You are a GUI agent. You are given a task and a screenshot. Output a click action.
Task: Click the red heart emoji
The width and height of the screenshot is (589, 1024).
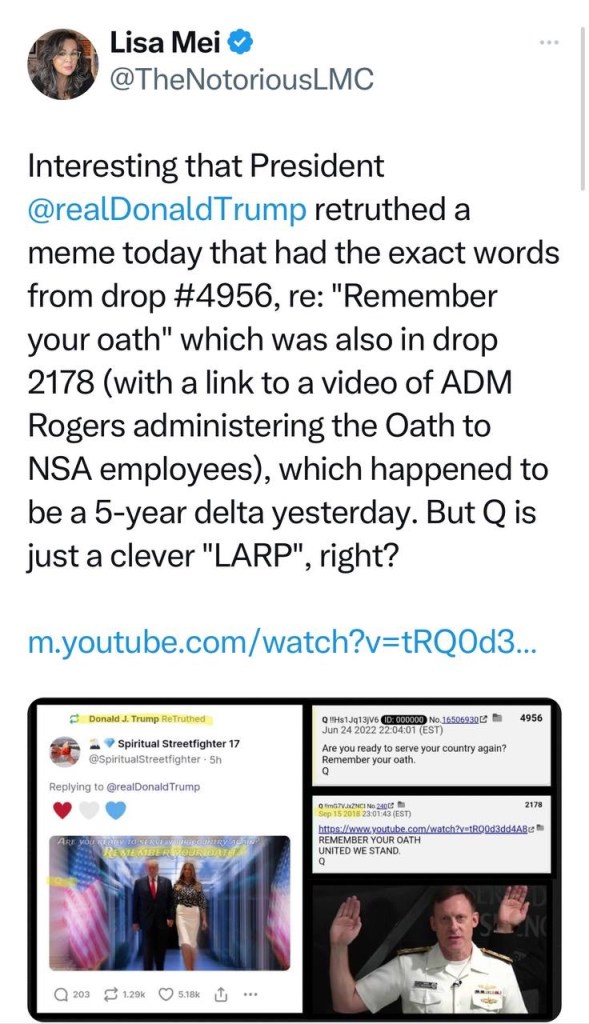click(62, 810)
